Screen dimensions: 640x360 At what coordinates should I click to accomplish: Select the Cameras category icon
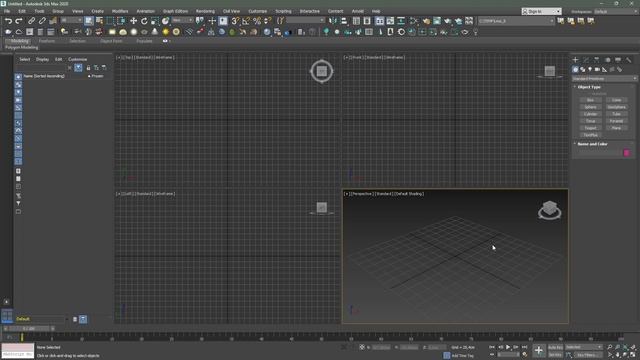(597, 70)
